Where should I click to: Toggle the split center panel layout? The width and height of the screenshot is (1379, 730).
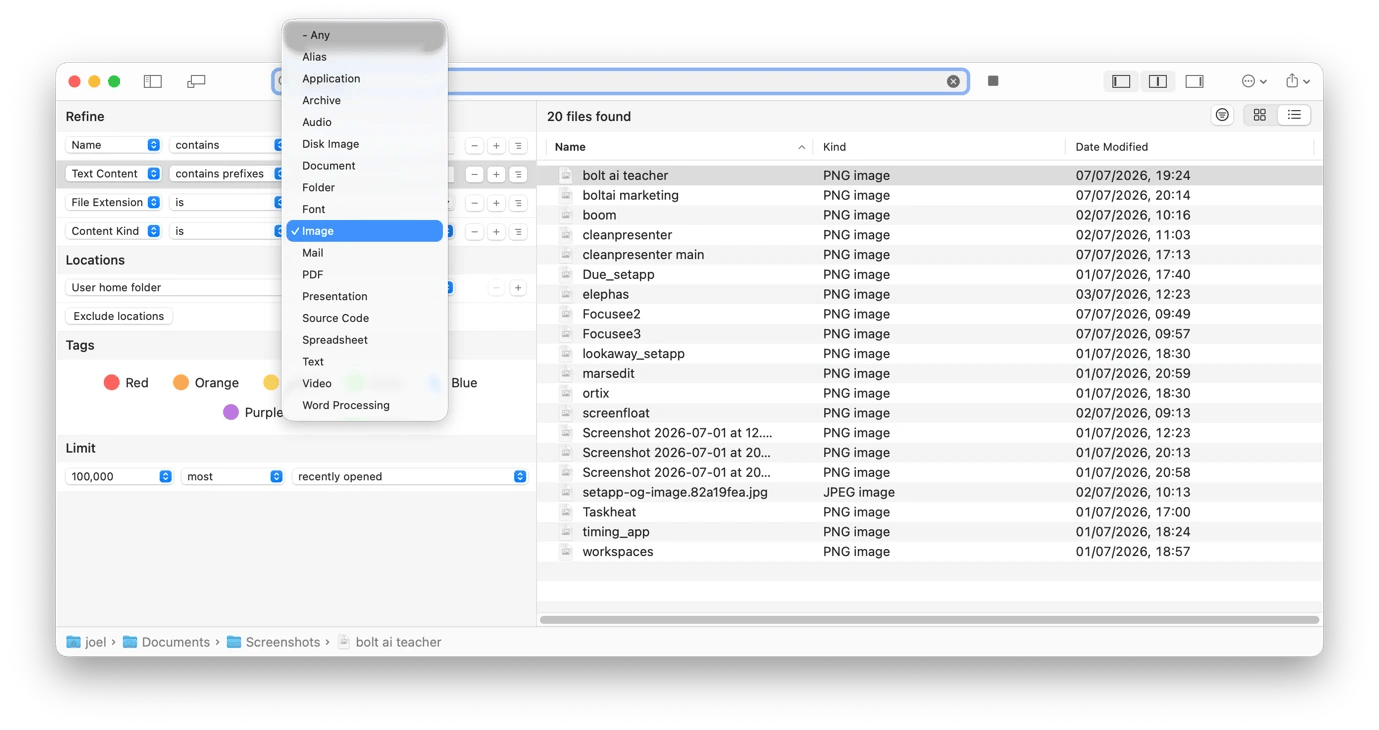click(1158, 81)
